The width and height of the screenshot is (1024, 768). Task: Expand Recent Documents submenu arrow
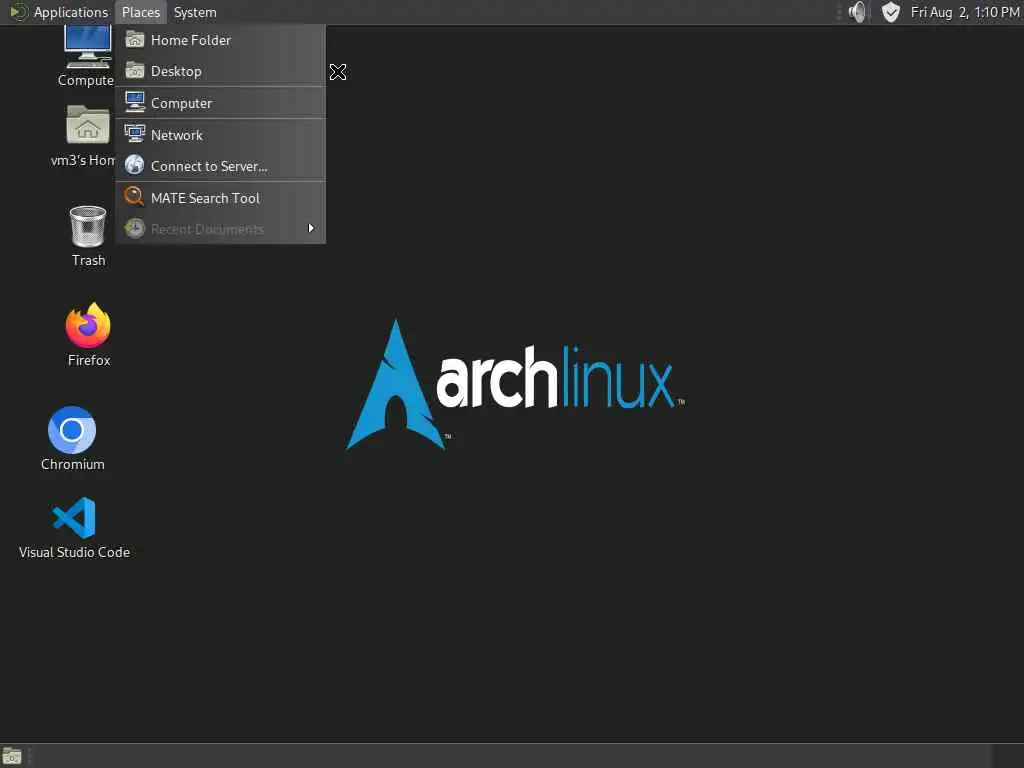(311, 229)
